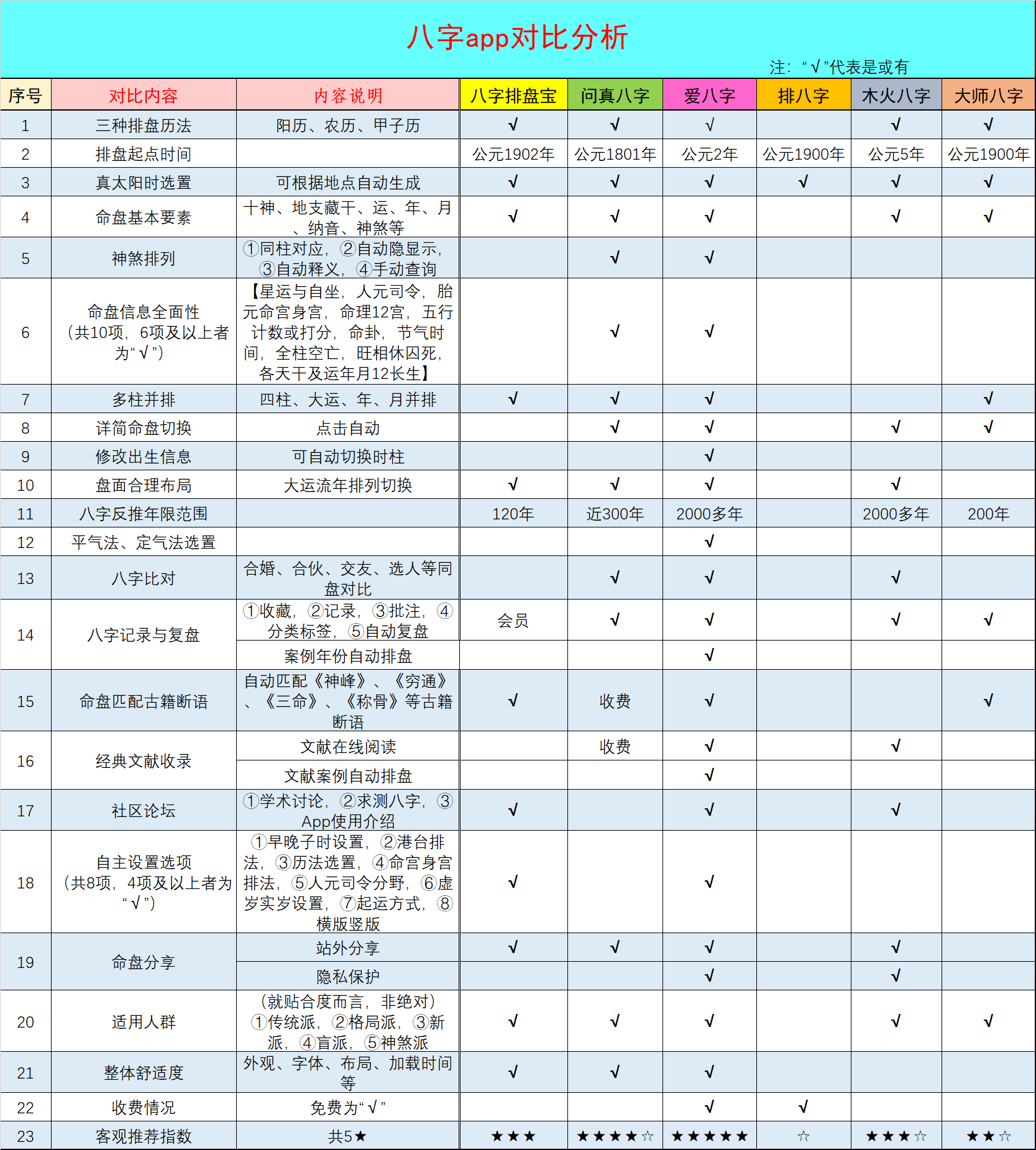
Task: Select the cell 四柱、大运、年、月并排
Action: coord(348,399)
